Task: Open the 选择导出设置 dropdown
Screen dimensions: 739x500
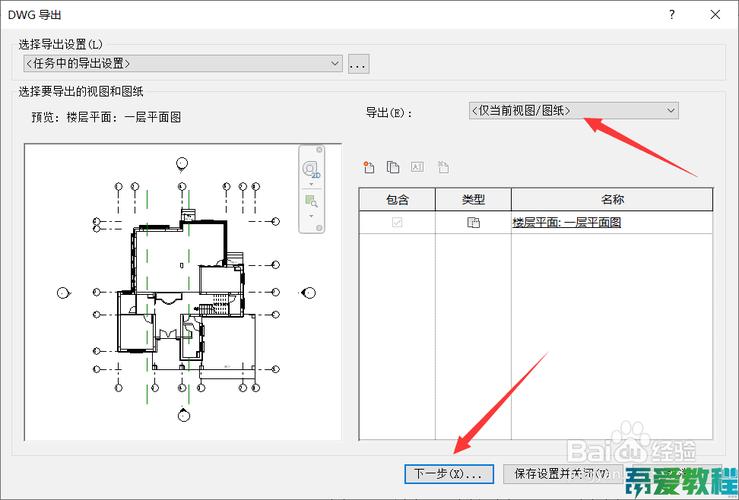Action: coord(183,63)
